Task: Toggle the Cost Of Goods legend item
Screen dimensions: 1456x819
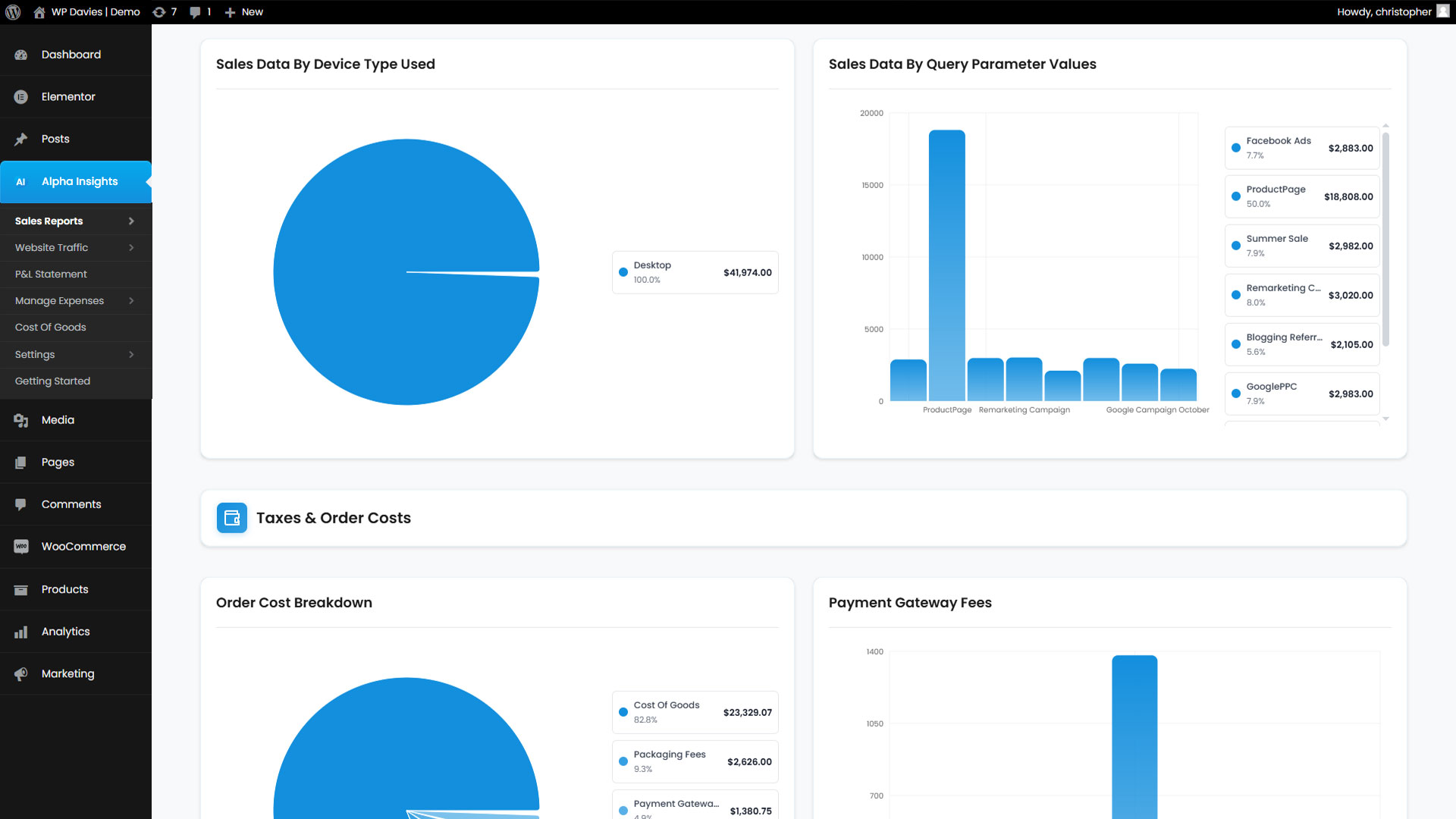Action: click(695, 712)
